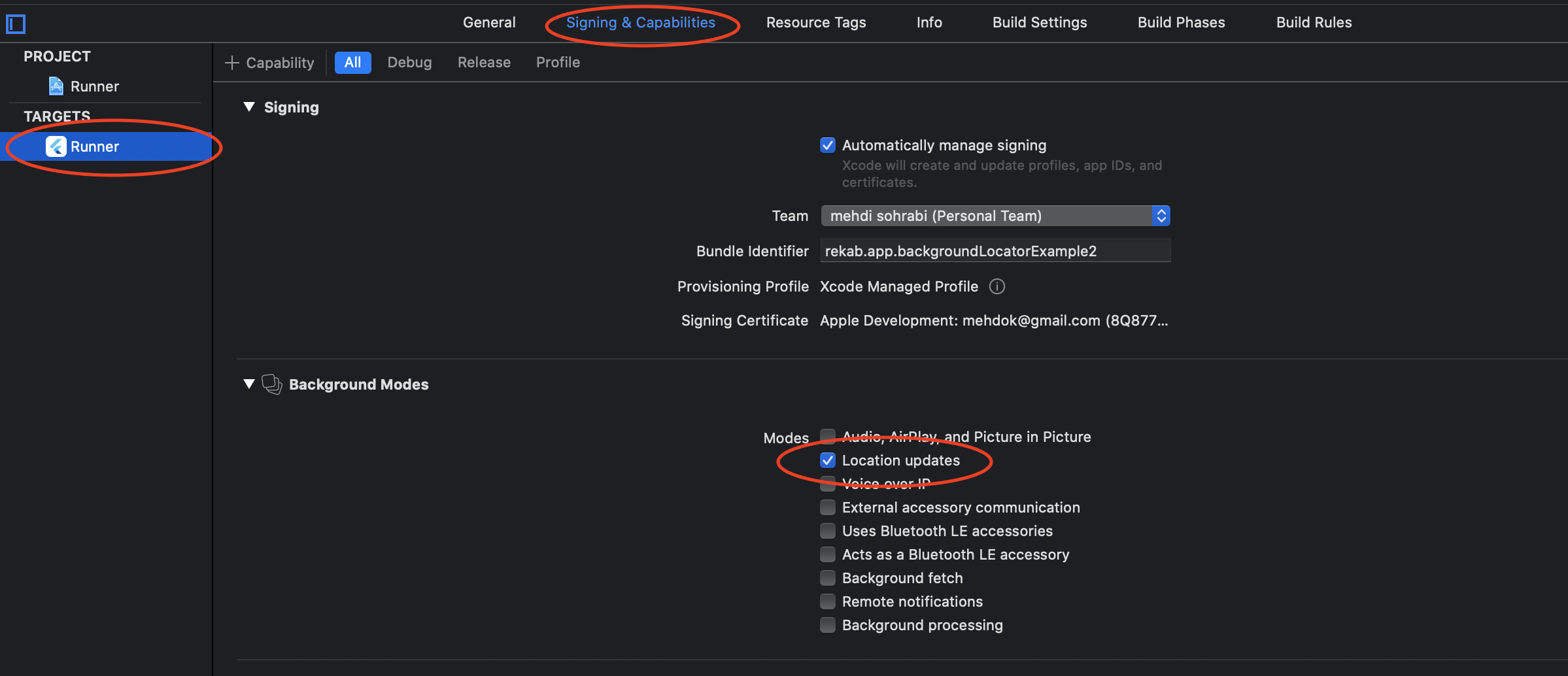Toggle the project navigator sidebar icon
The image size is (1568, 676).
[16, 24]
